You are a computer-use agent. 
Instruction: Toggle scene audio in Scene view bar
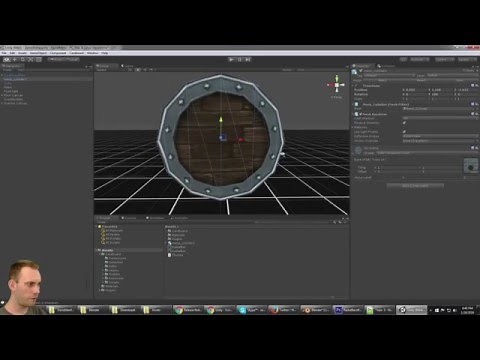coord(145,70)
